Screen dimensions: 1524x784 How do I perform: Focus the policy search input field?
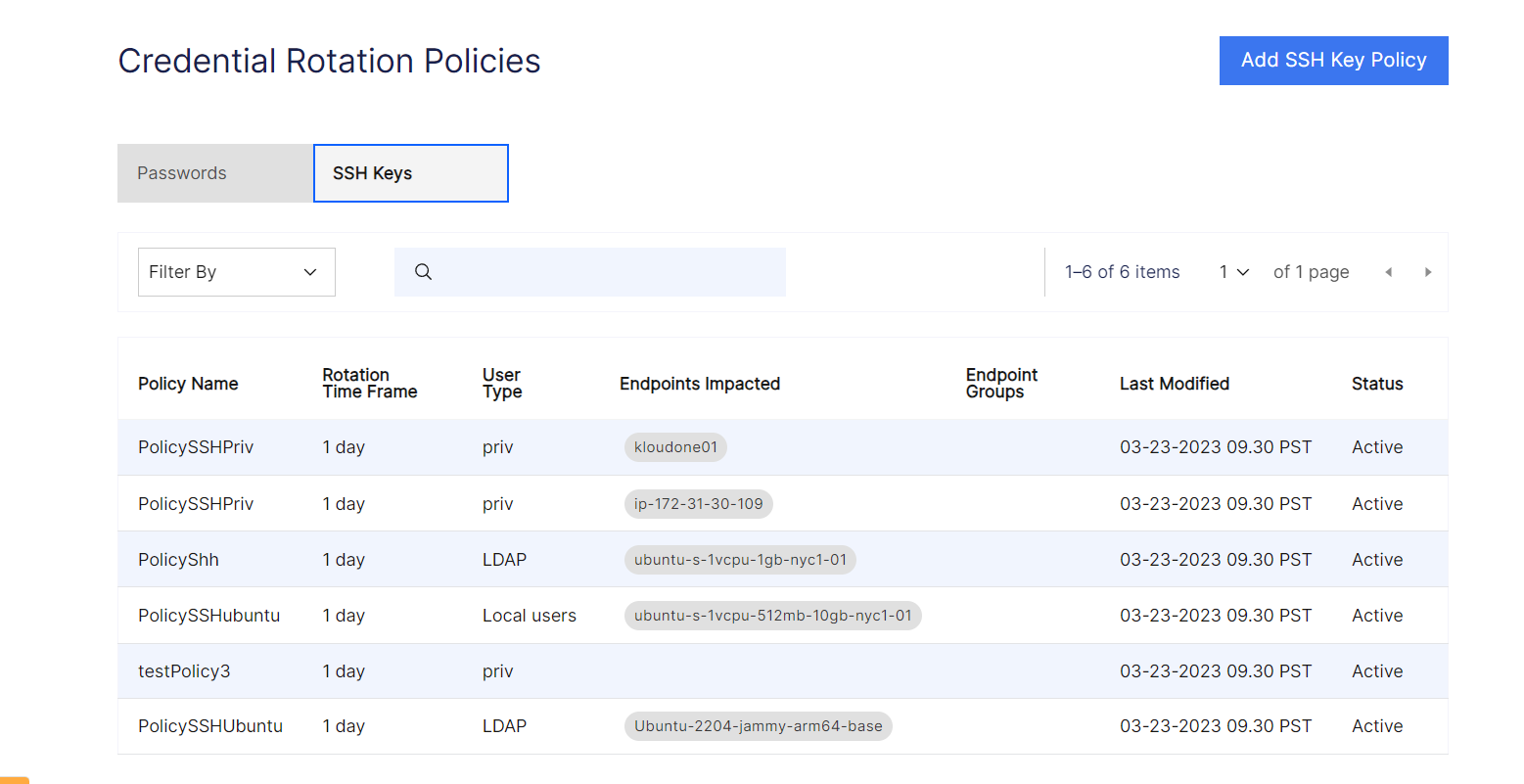(x=607, y=272)
